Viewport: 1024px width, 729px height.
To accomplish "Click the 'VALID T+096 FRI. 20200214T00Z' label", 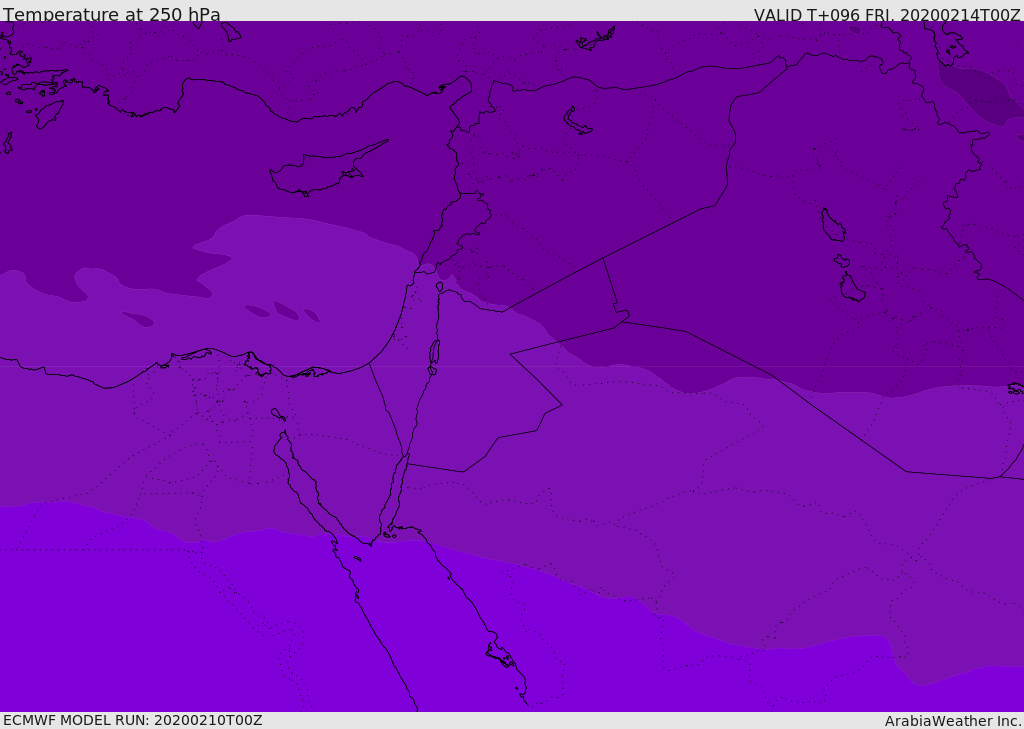I will 887,15.
